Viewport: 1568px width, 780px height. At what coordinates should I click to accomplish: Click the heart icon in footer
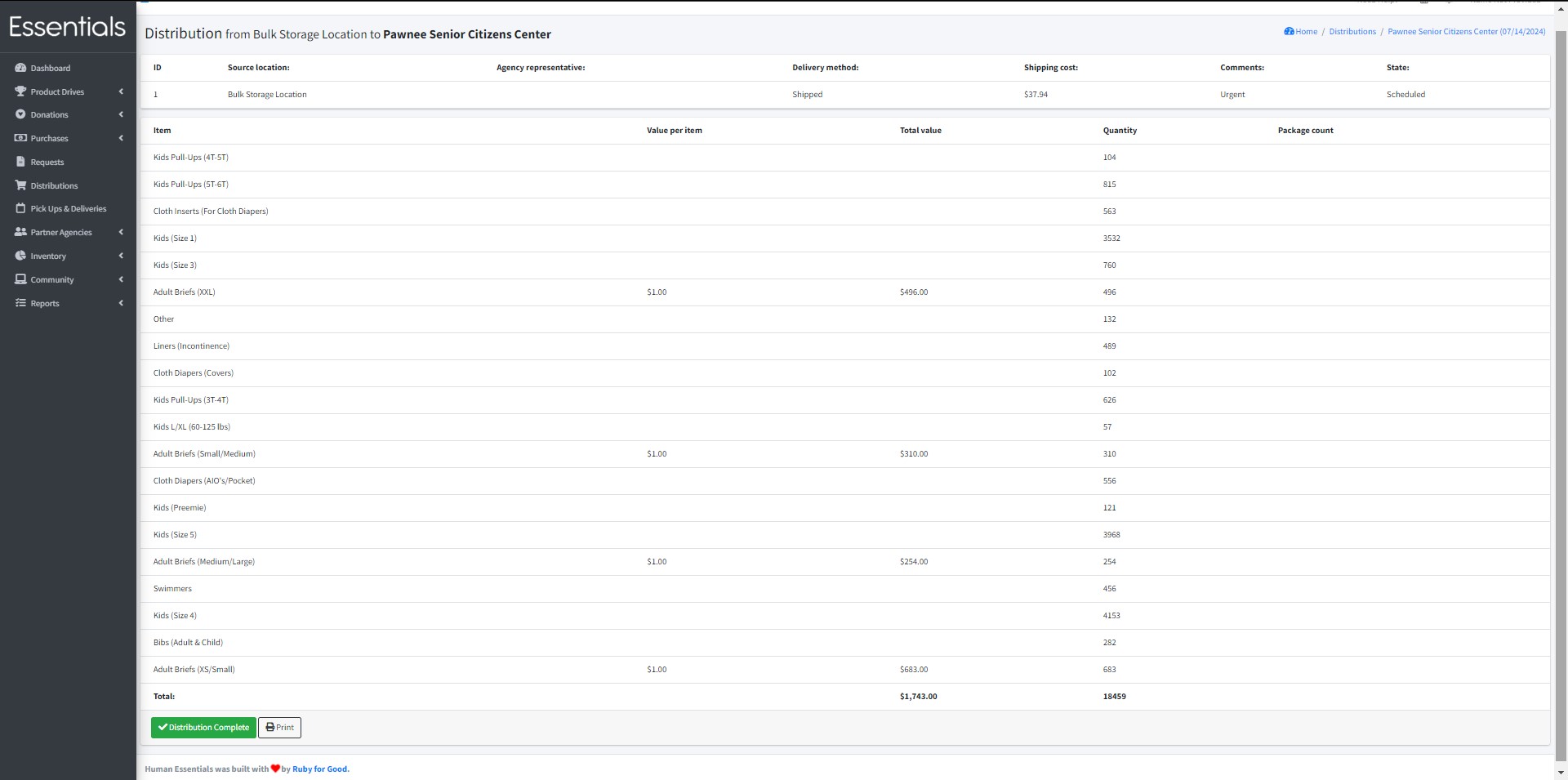click(x=275, y=769)
